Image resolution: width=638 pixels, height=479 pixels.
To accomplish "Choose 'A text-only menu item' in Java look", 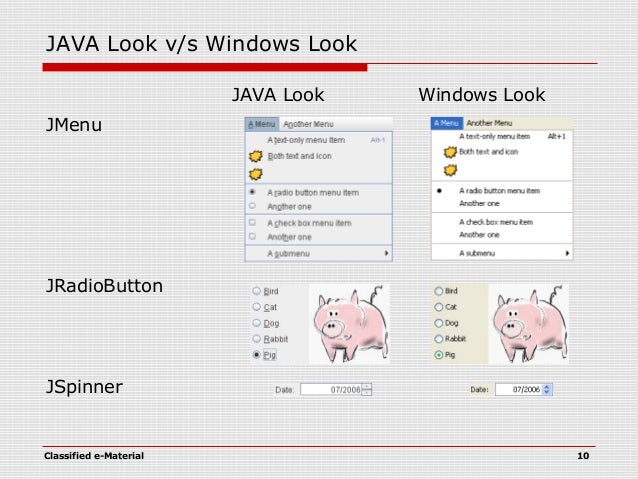I will coord(319,140).
